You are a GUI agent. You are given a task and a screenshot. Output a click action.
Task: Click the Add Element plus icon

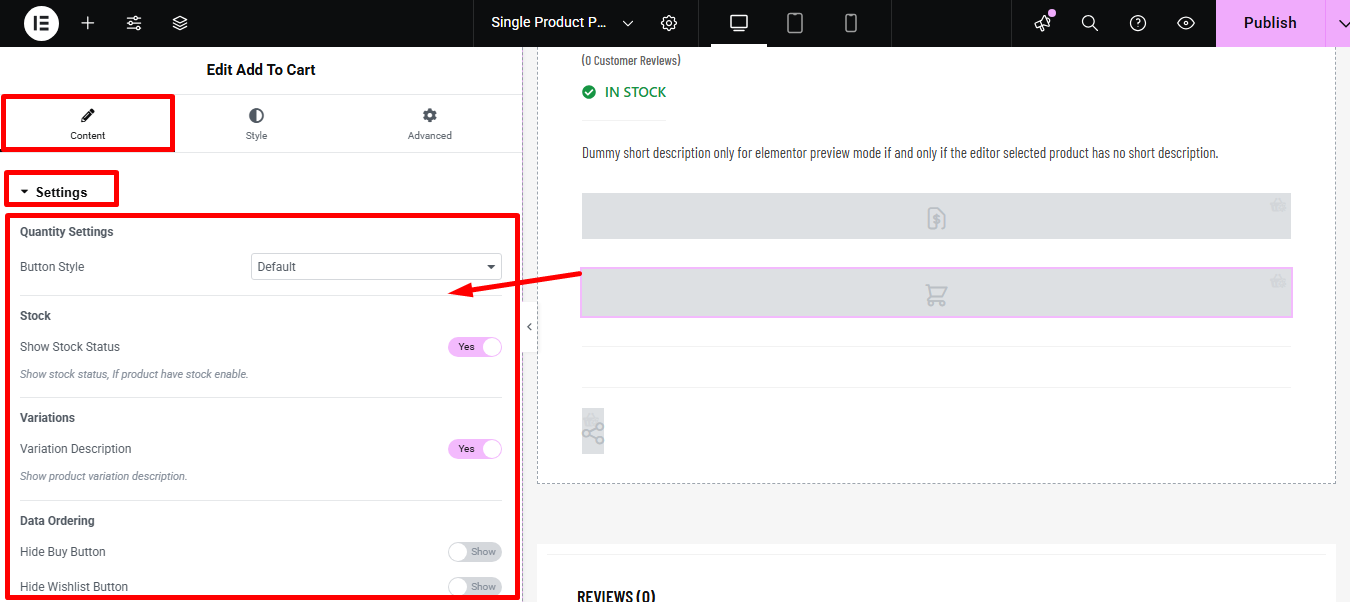point(88,23)
